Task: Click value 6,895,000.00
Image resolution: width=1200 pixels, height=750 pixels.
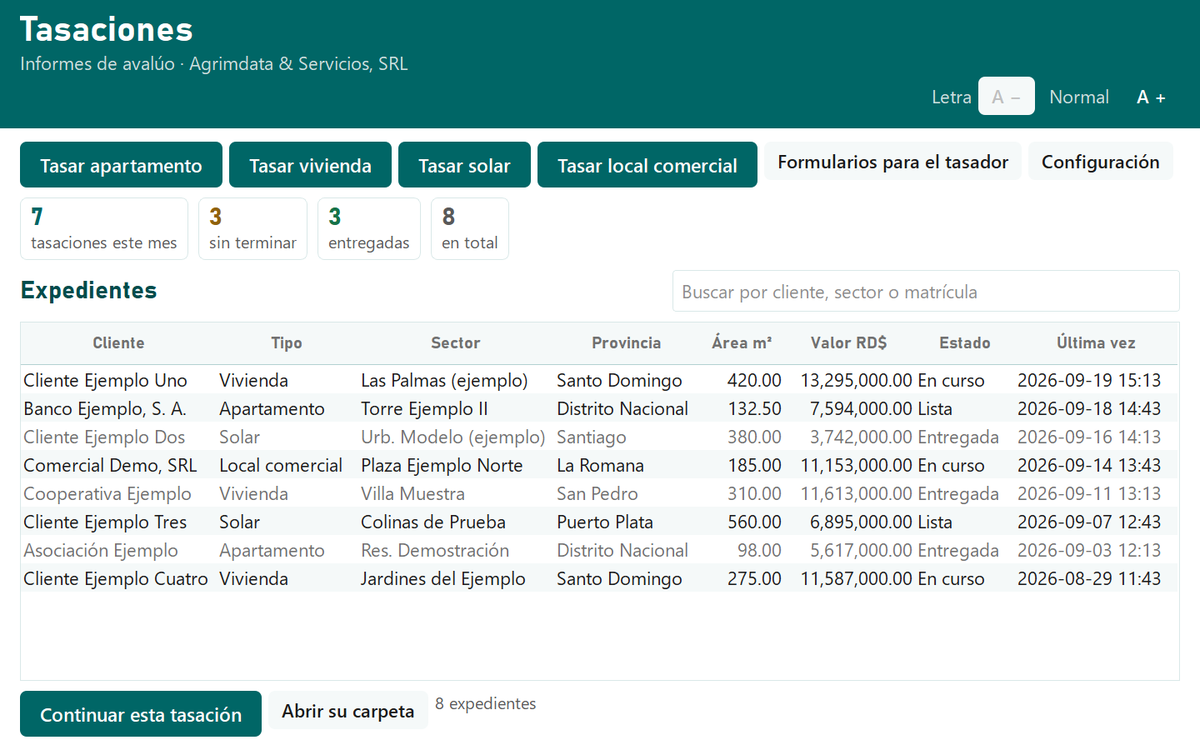Action: [x=861, y=522]
